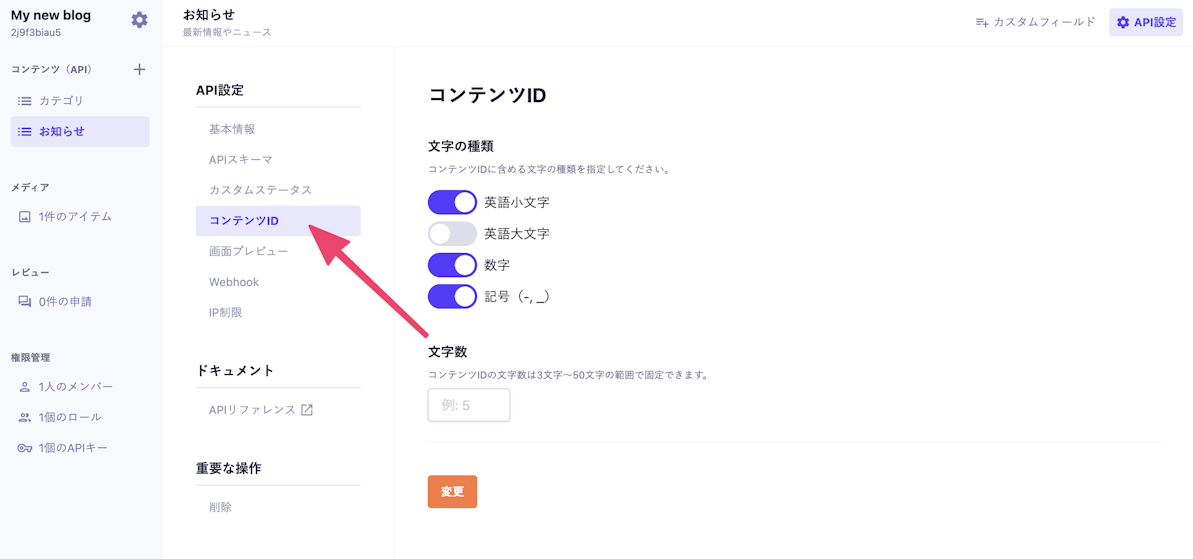
Task: Click the person icon for 1人のメンバー
Action: click(x=24, y=387)
